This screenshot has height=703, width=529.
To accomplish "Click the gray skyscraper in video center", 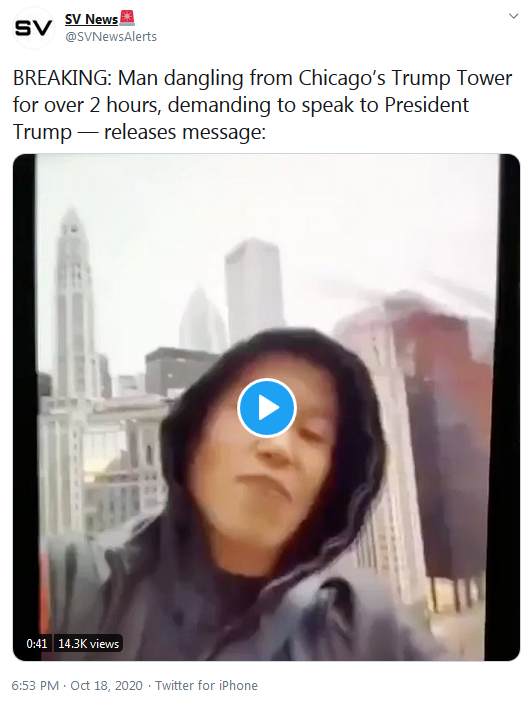I will pos(254,291).
